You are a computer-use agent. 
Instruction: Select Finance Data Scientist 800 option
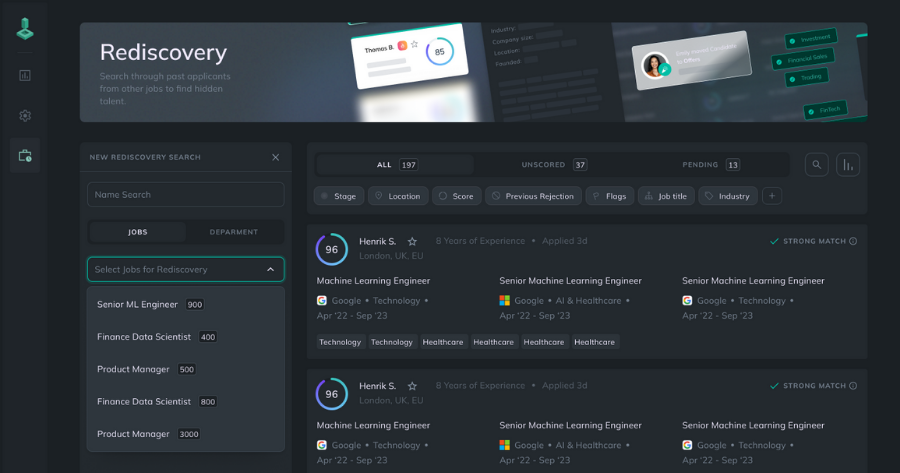[185, 402]
